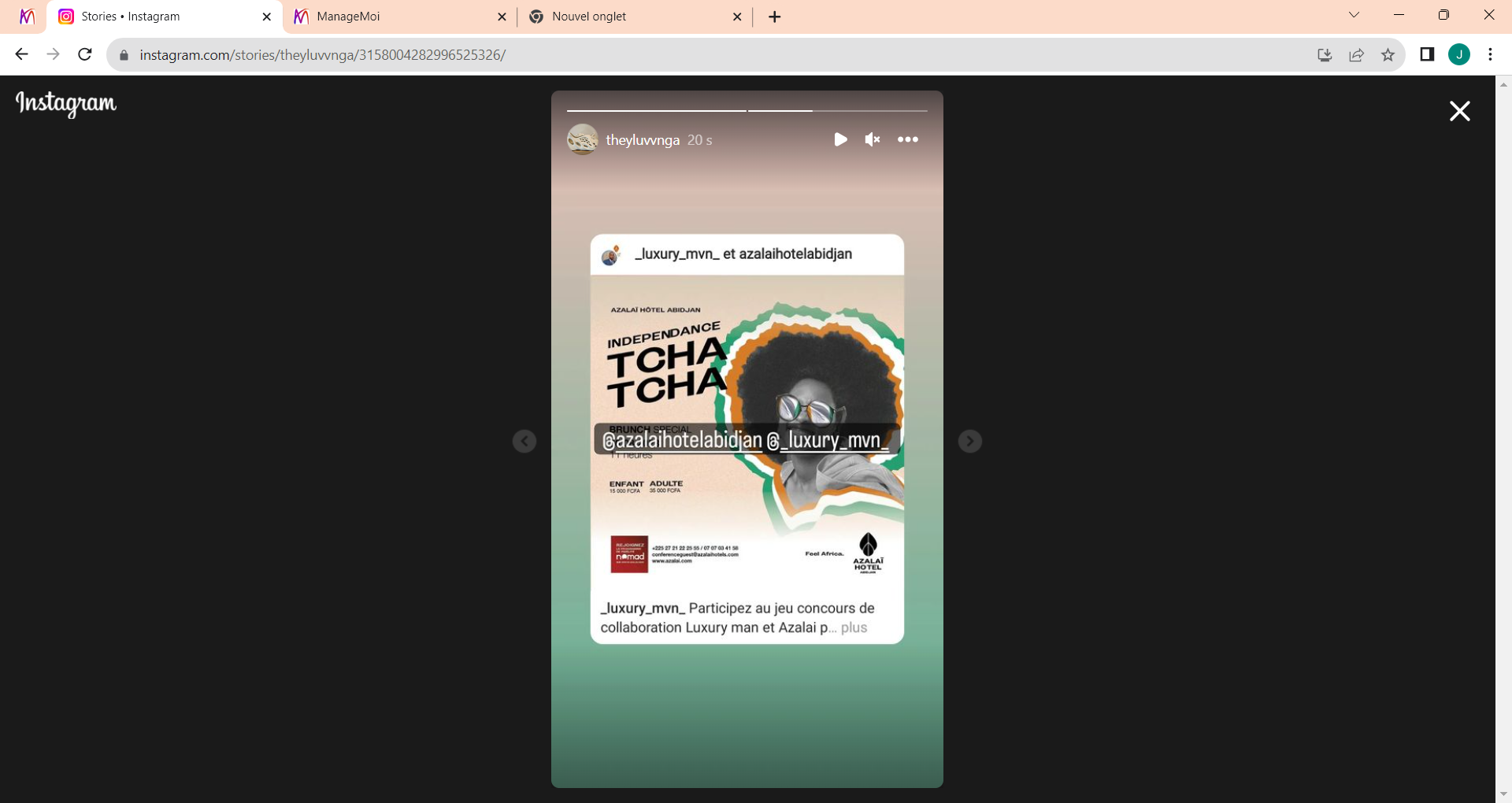Play the paused Instagram story

(x=840, y=139)
